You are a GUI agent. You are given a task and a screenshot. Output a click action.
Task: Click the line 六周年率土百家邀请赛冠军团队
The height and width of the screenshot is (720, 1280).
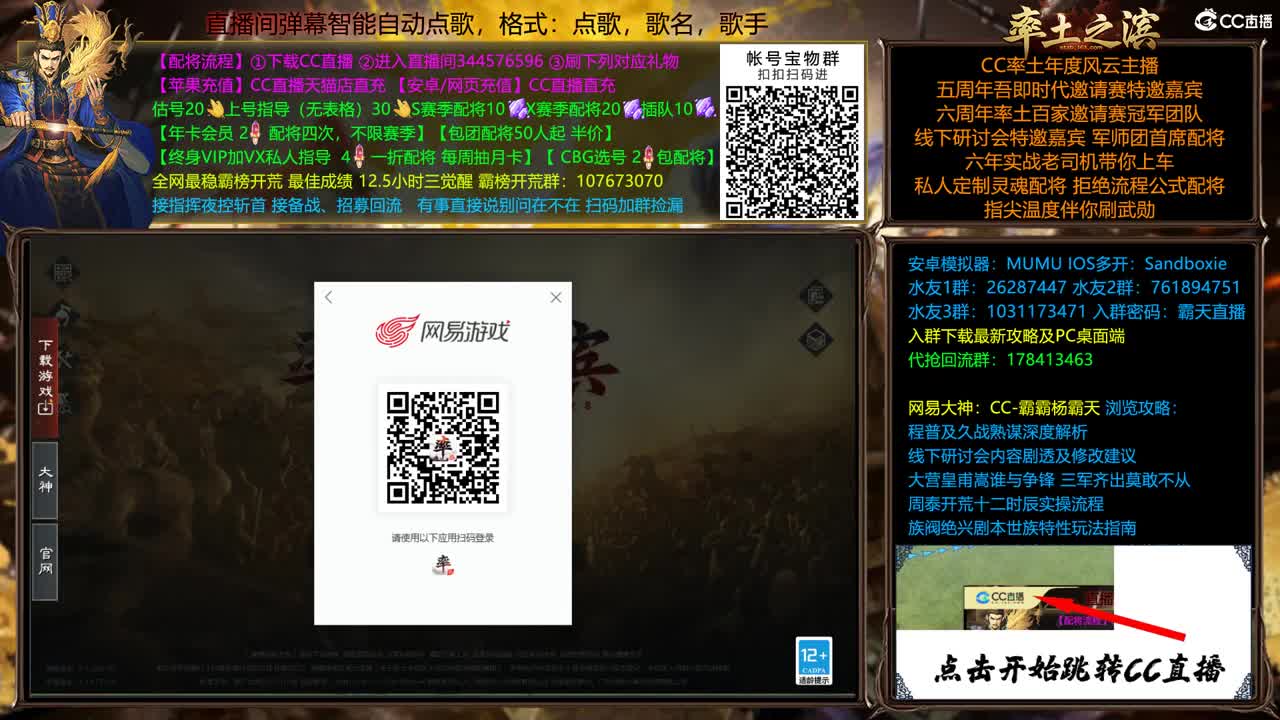tap(1069, 114)
